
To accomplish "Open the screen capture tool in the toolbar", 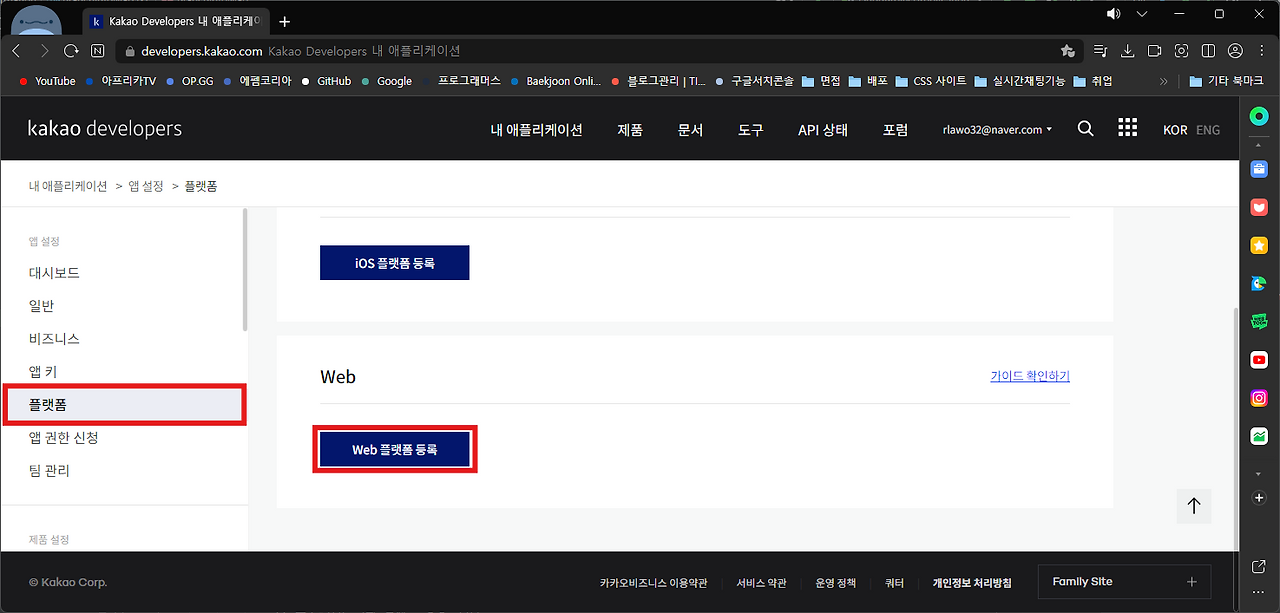I will [1182, 50].
